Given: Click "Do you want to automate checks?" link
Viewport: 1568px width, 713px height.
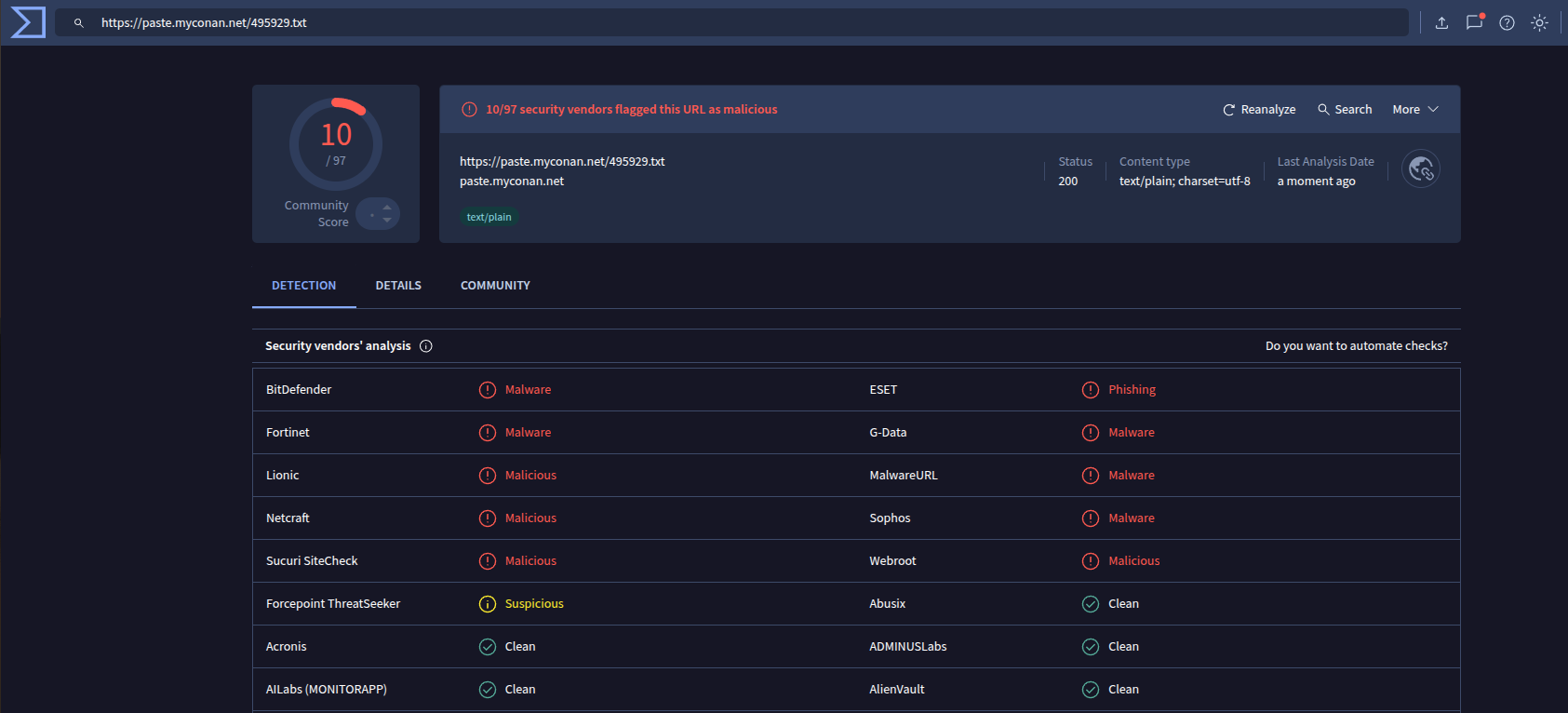Looking at the screenshot, I should 1356,346.
